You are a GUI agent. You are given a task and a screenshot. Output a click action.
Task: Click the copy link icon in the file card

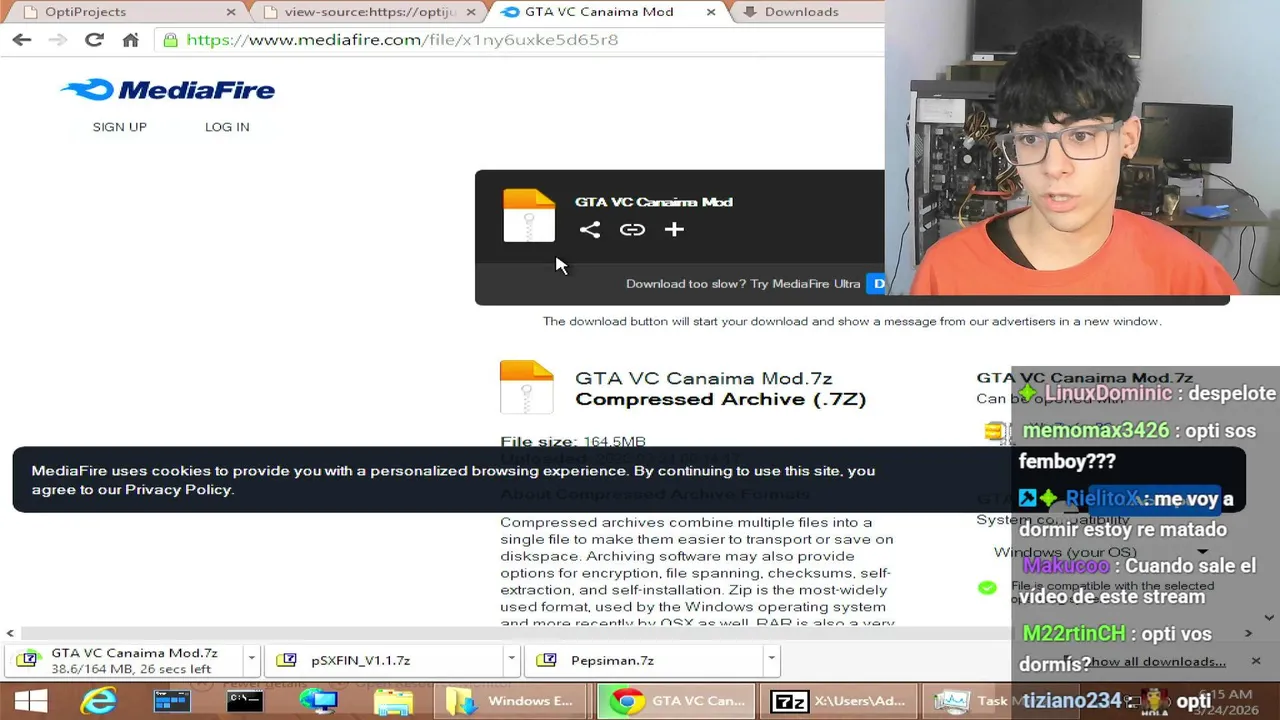[632, 230]
